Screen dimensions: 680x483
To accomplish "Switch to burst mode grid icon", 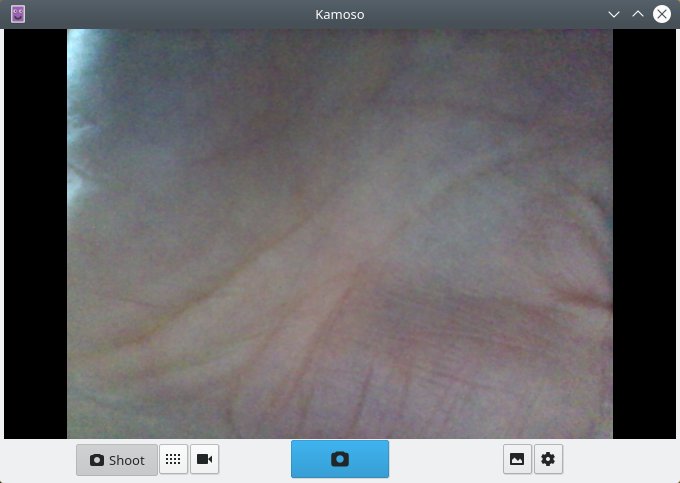I will [x=173, y=460].
